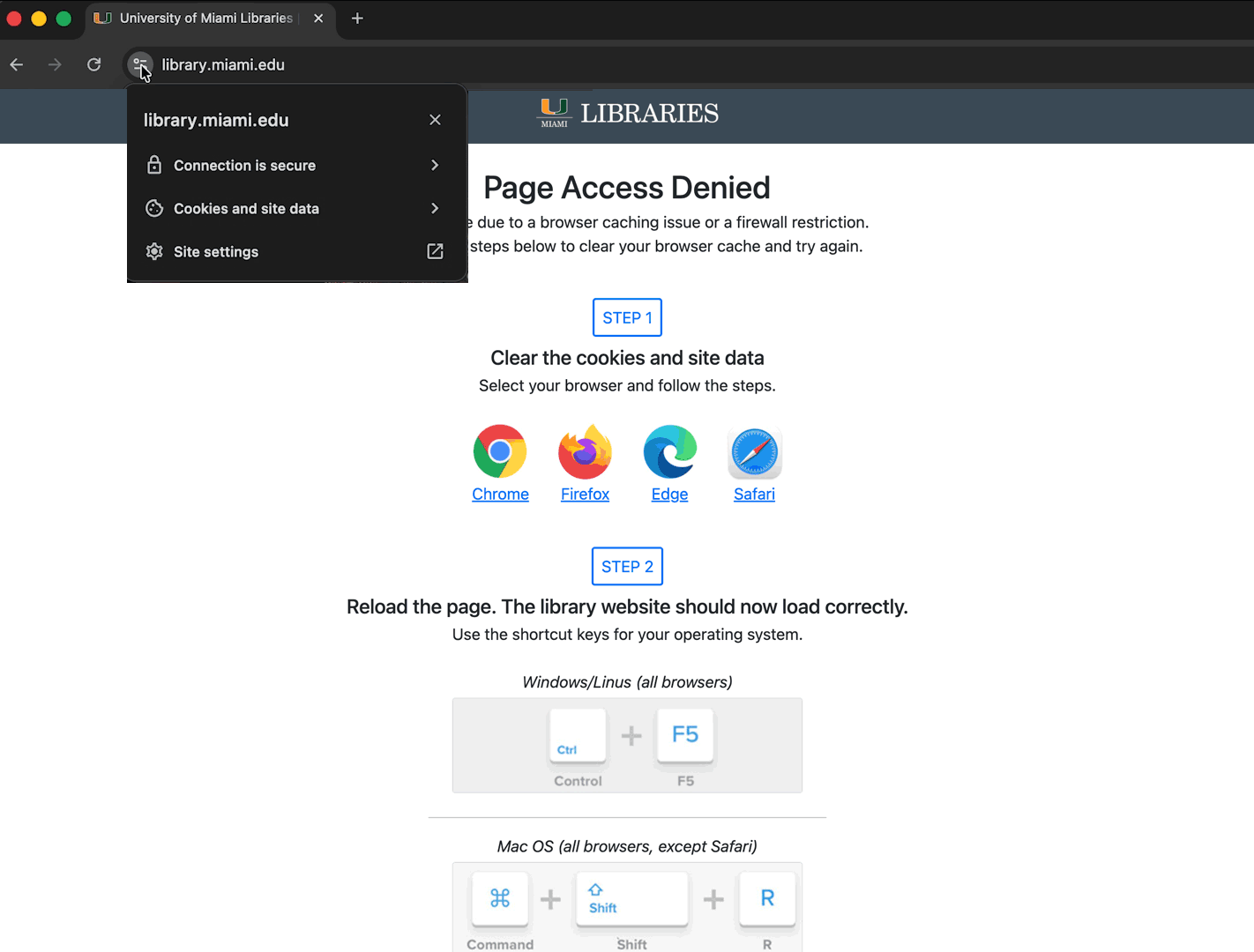1254x952 pixels.
Task: Click the Firefox browser icon
Action: coord(585,451)
